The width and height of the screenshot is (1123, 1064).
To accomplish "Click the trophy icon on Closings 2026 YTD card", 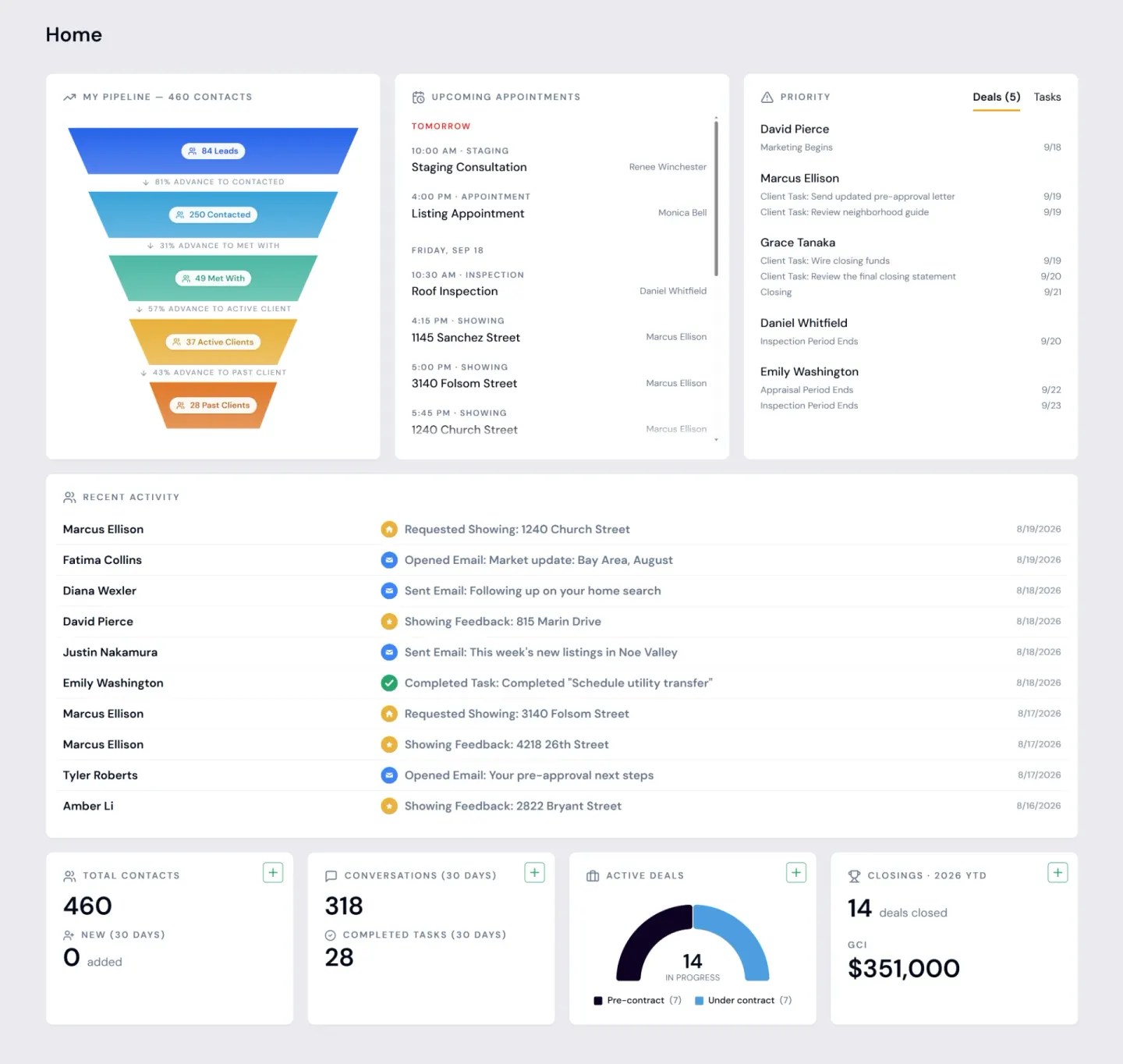I will 854,876.
